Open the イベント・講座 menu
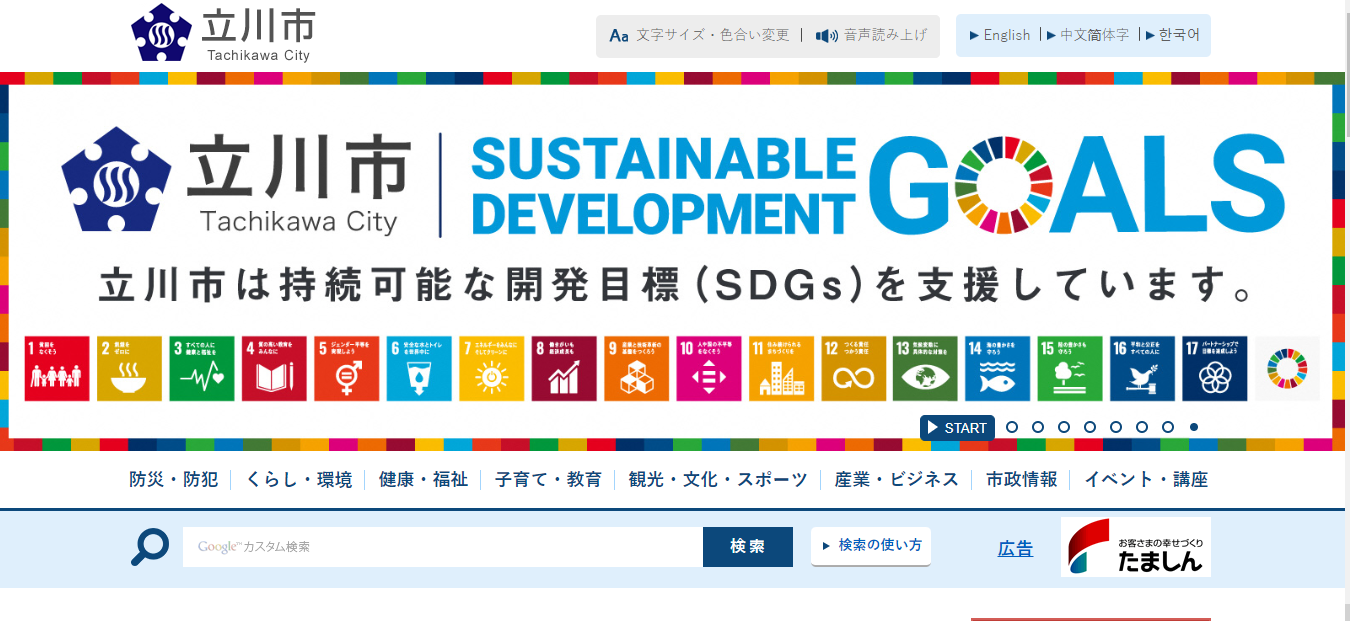Image resolution: width=1350 pixels, height=621 pixels. click(x=1146, y=480)
